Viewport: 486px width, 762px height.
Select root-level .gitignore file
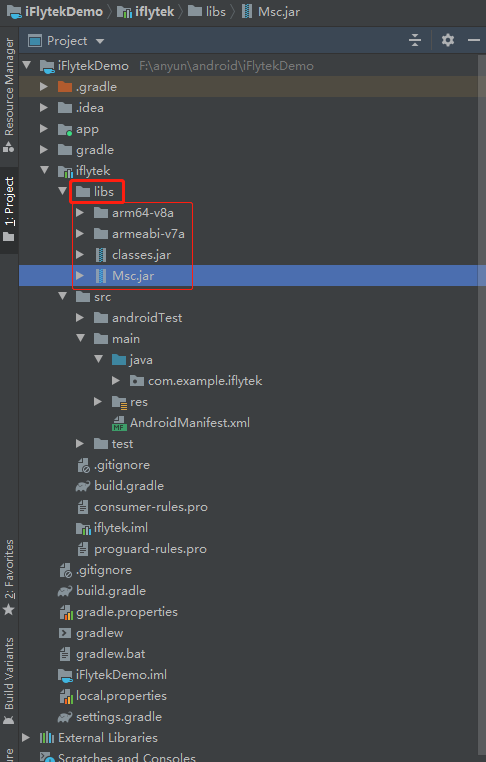pos(104,570)
